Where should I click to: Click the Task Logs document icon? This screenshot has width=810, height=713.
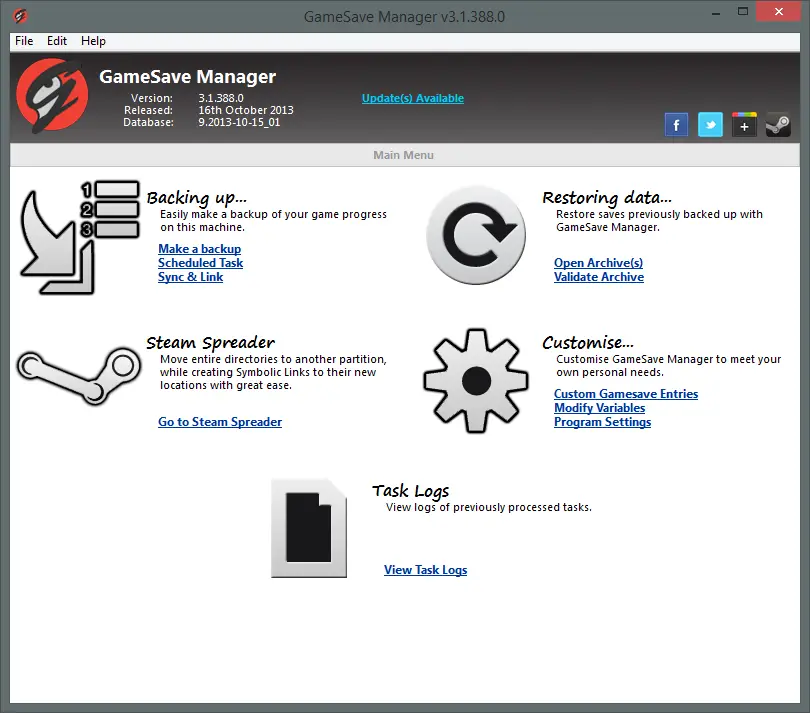pos(309,528)
